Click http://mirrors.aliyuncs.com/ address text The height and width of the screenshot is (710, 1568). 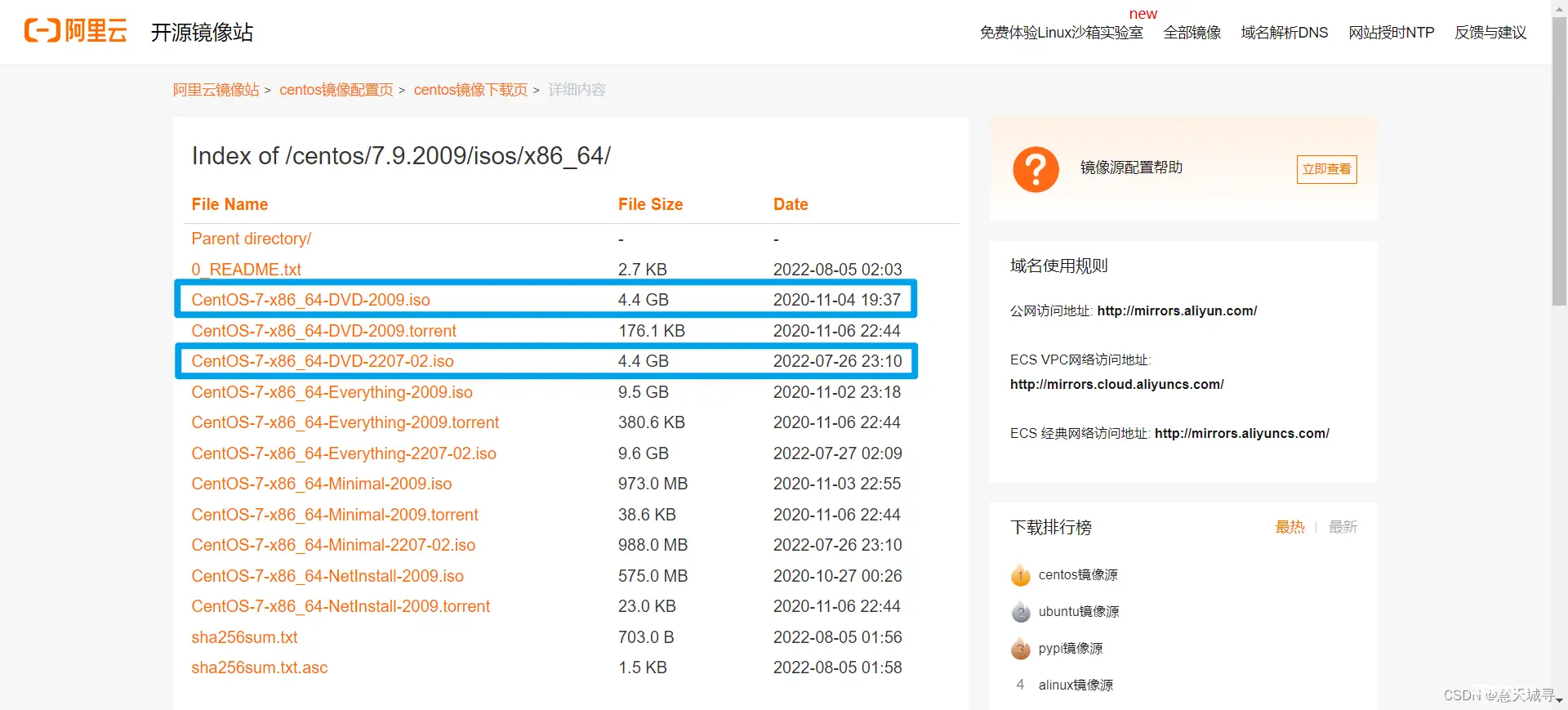(x=1241, y=434)
